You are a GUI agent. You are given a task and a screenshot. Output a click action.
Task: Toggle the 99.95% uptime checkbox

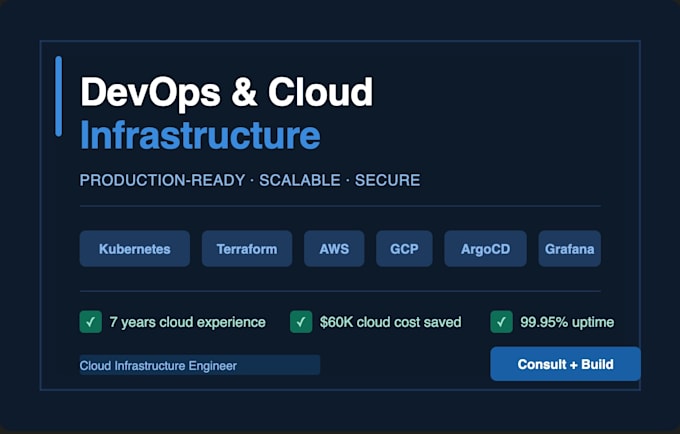[501, 322]
